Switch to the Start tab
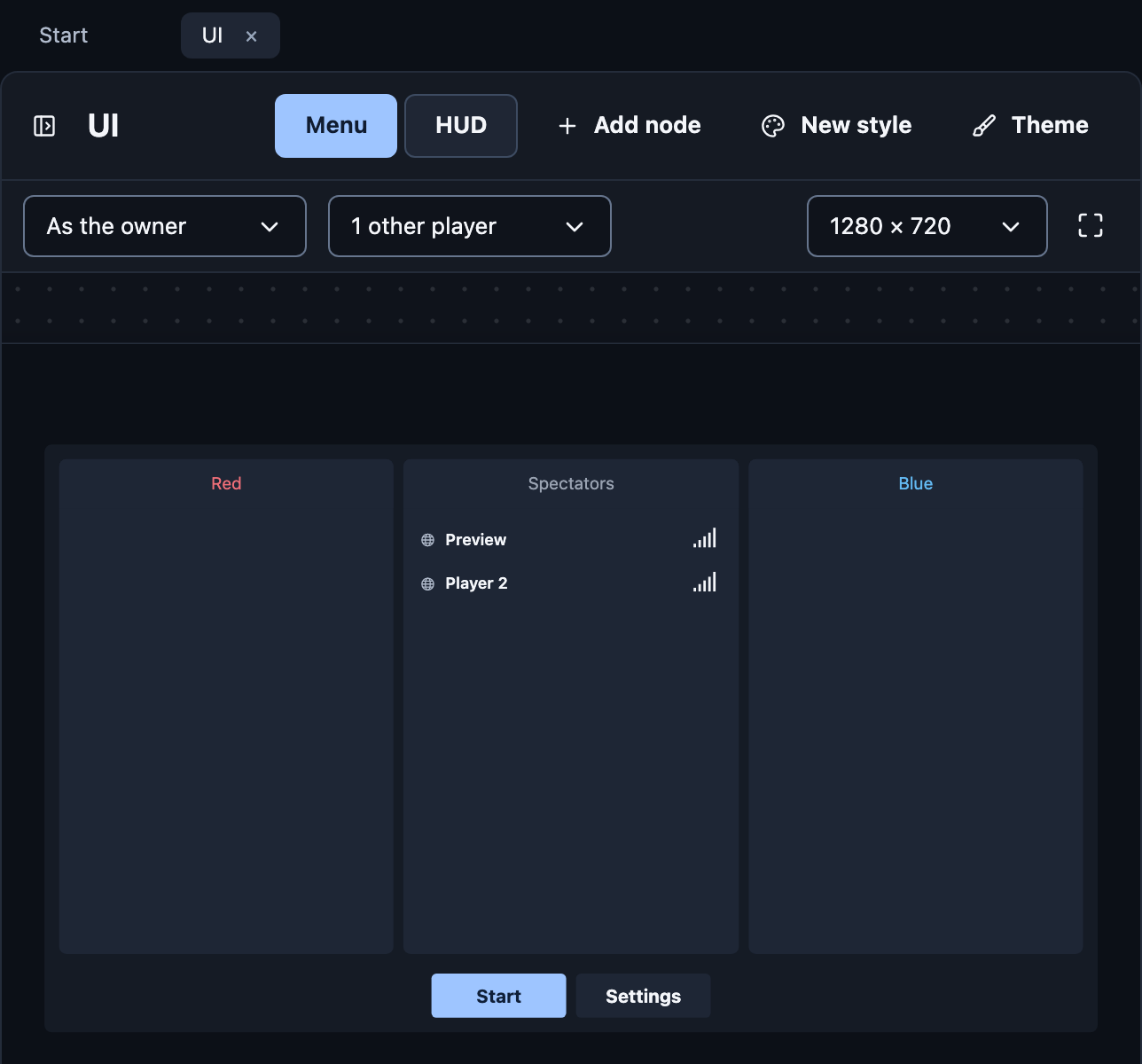This screenshot has width=1142, height=1064. (x=64, y=35)
